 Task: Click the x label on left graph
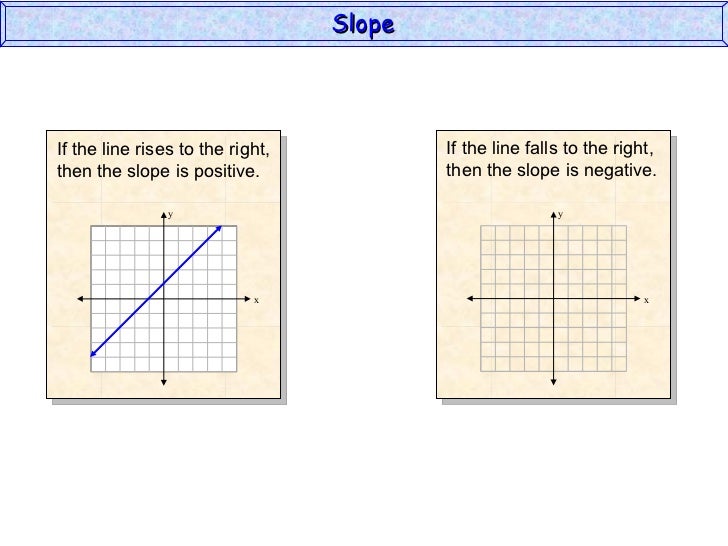[x=256, y=300]
